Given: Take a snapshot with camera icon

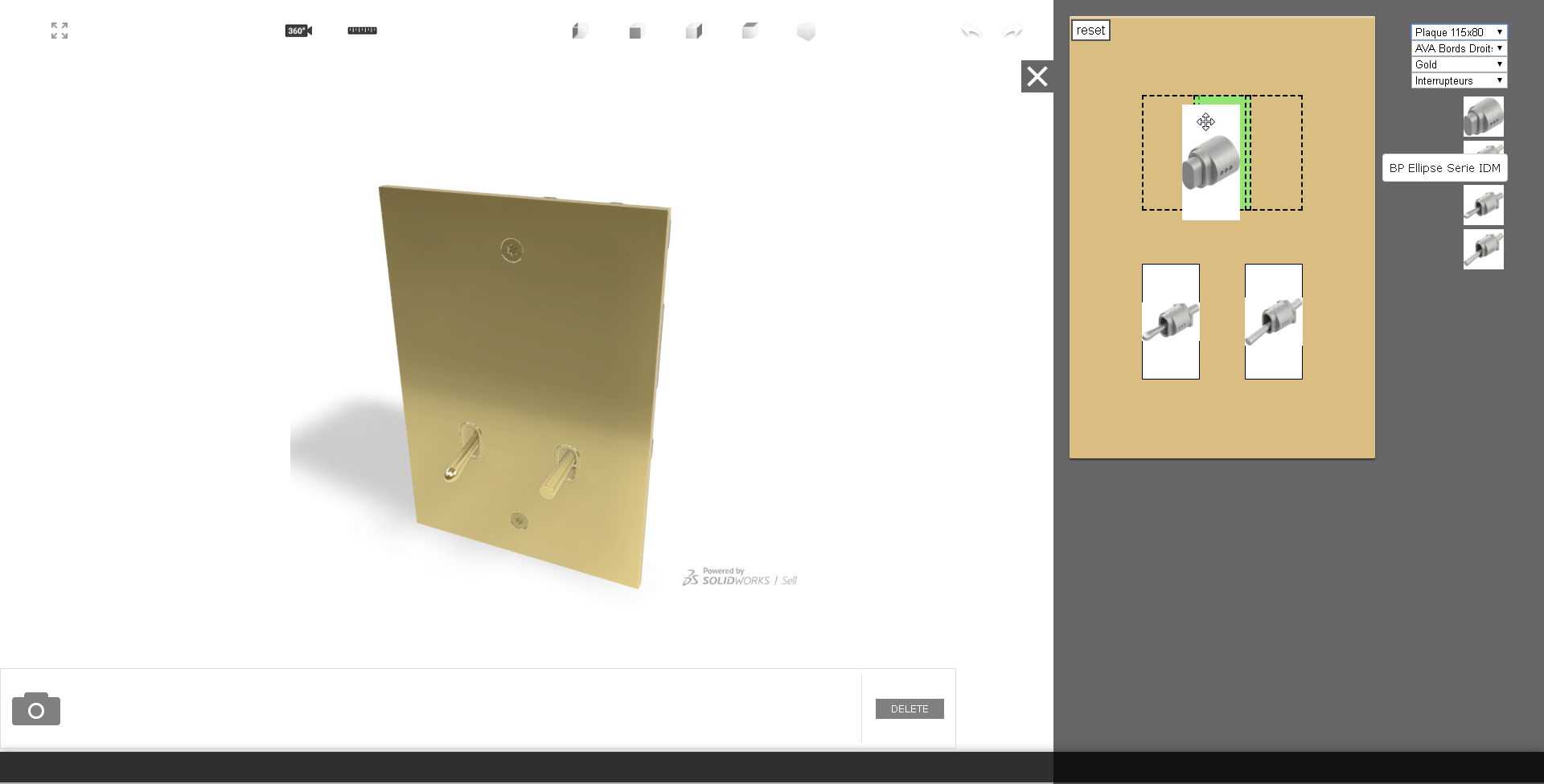Looking at the screenshot, I should point(36,708).
